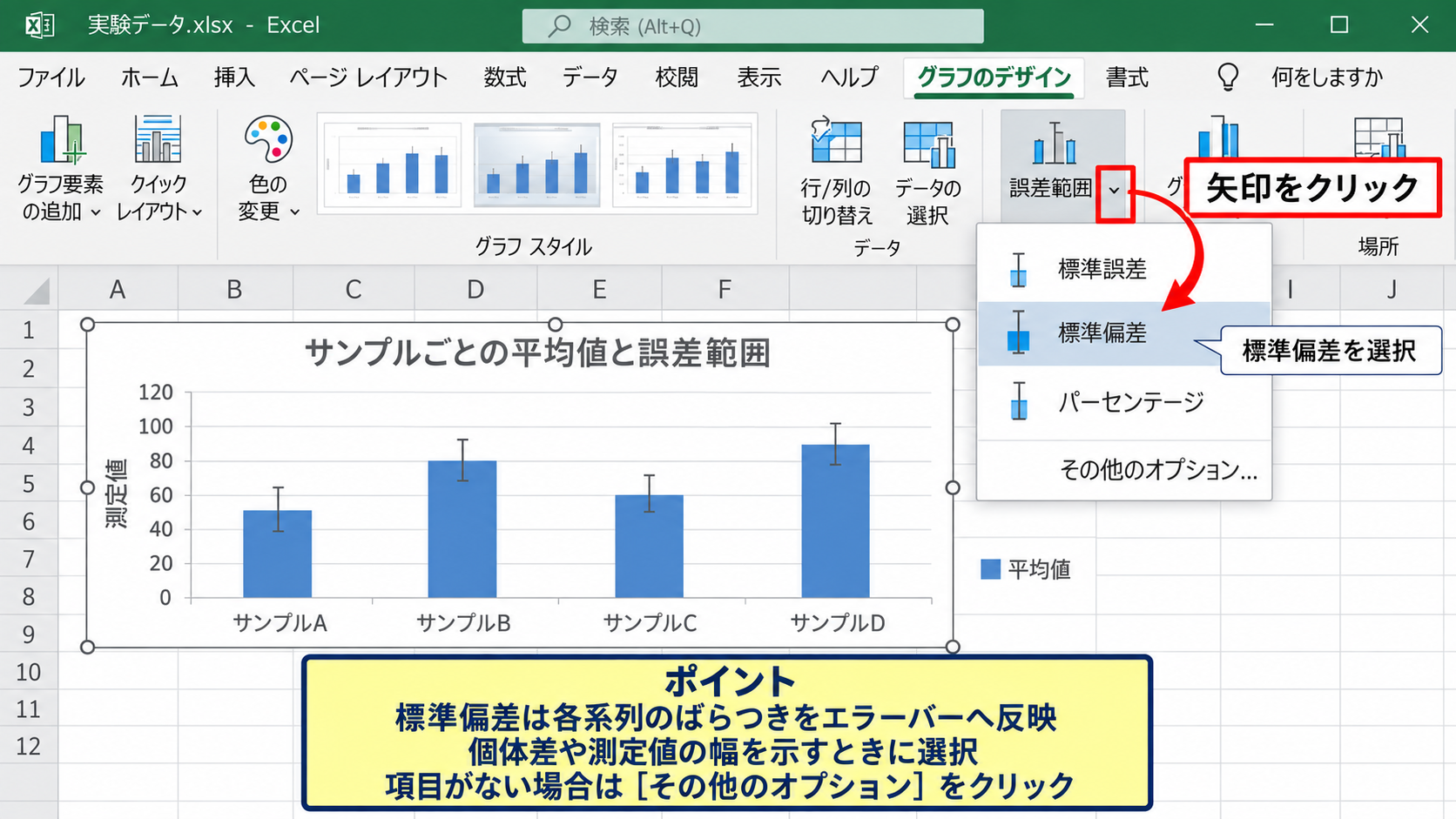Screen dimensions: 1456x819
Task: Select row 12 header
Action: 29,747
